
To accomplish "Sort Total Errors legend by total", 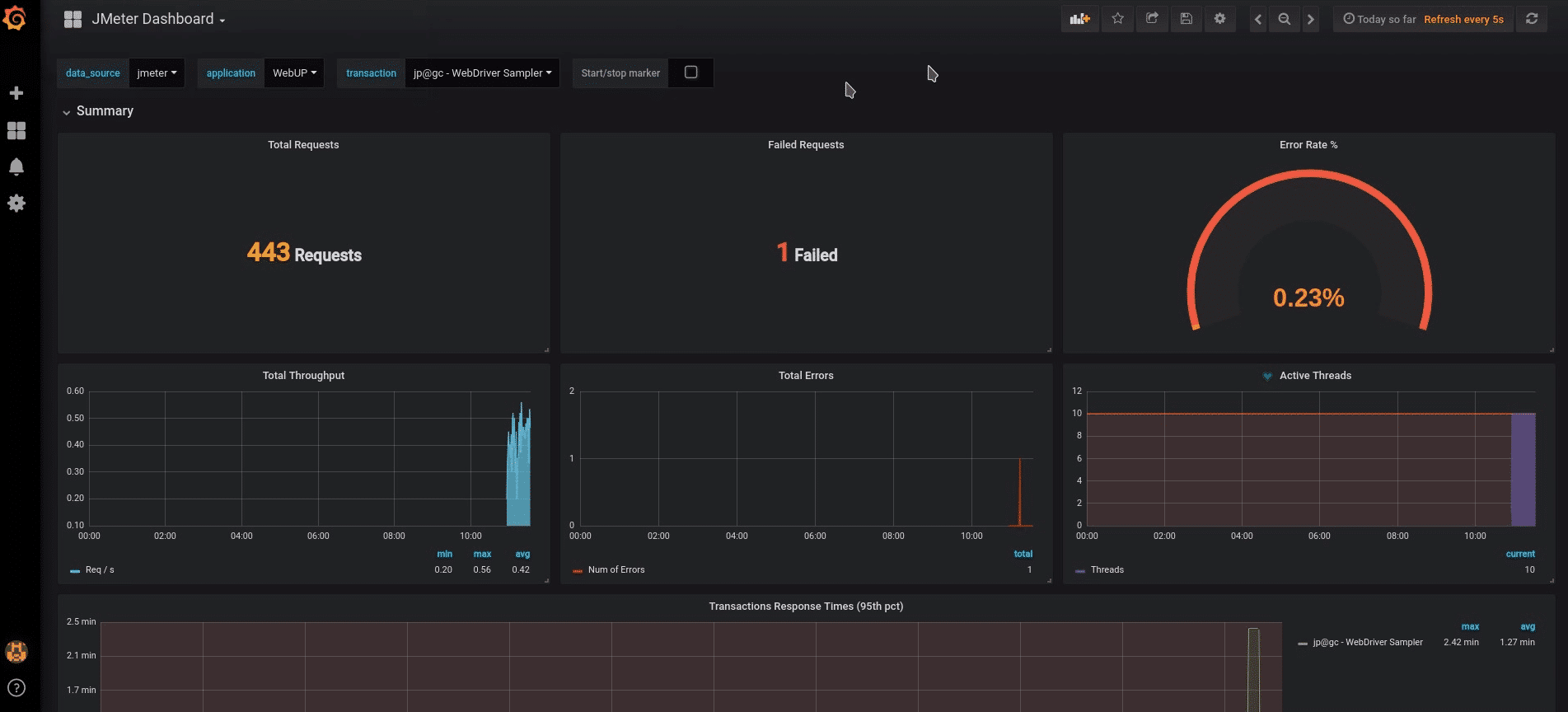I will point(1023,554).
